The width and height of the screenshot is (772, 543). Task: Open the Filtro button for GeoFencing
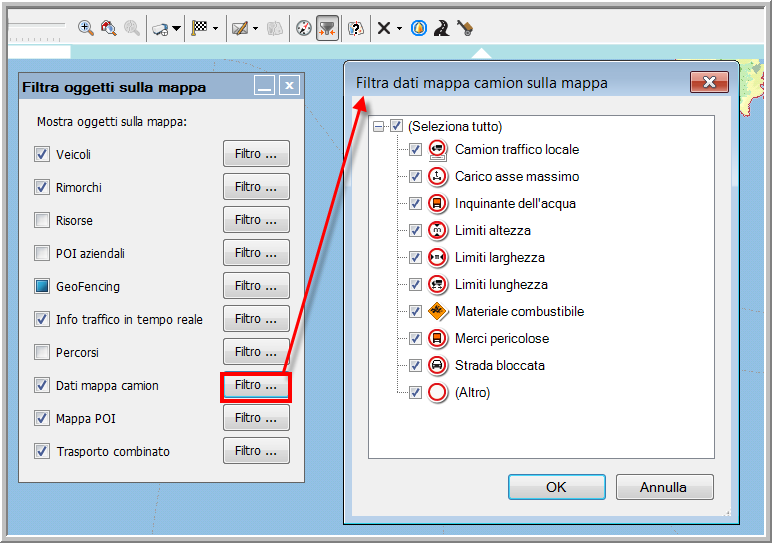click(256, 286)
